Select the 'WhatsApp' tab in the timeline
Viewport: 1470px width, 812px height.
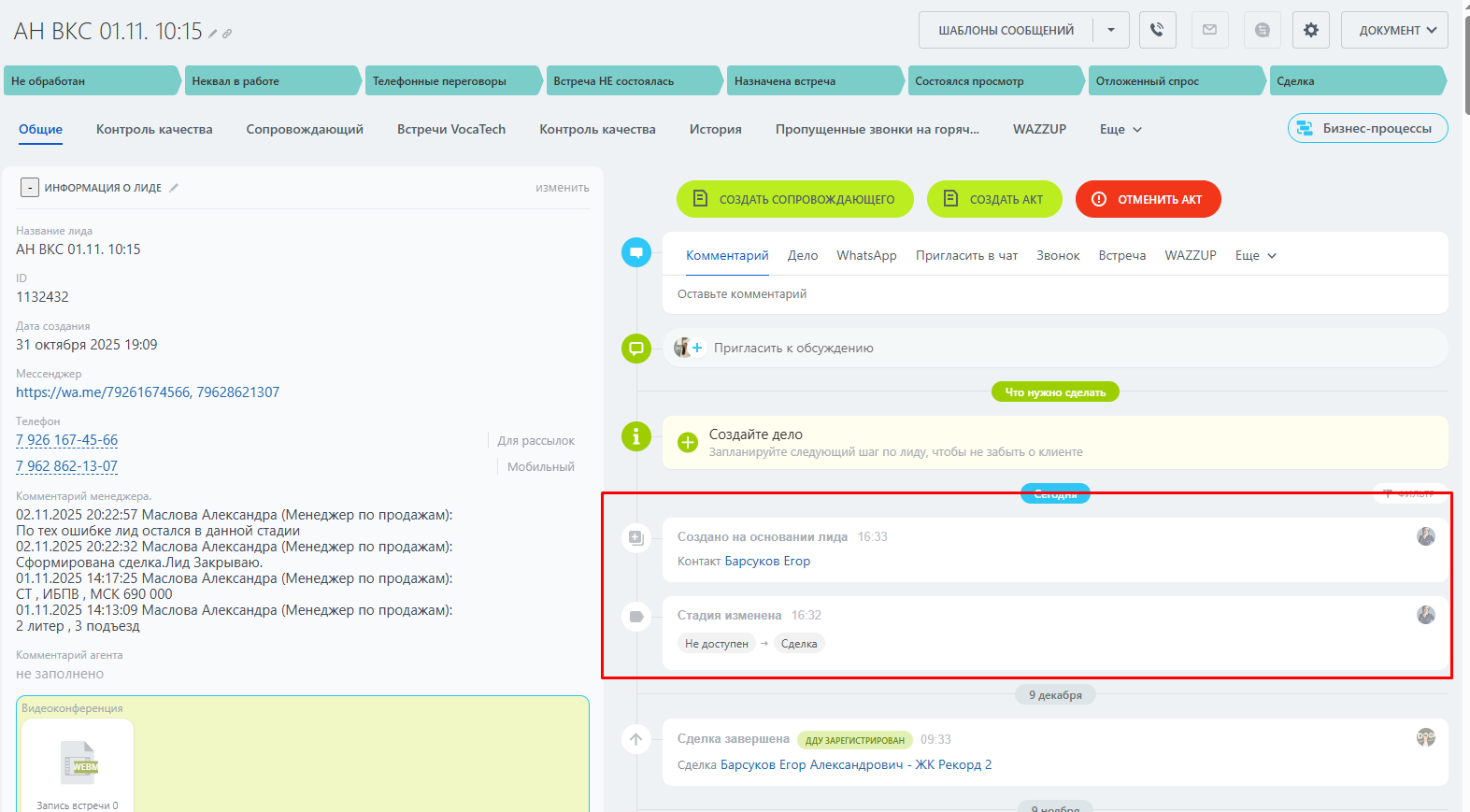click(865, 255)
